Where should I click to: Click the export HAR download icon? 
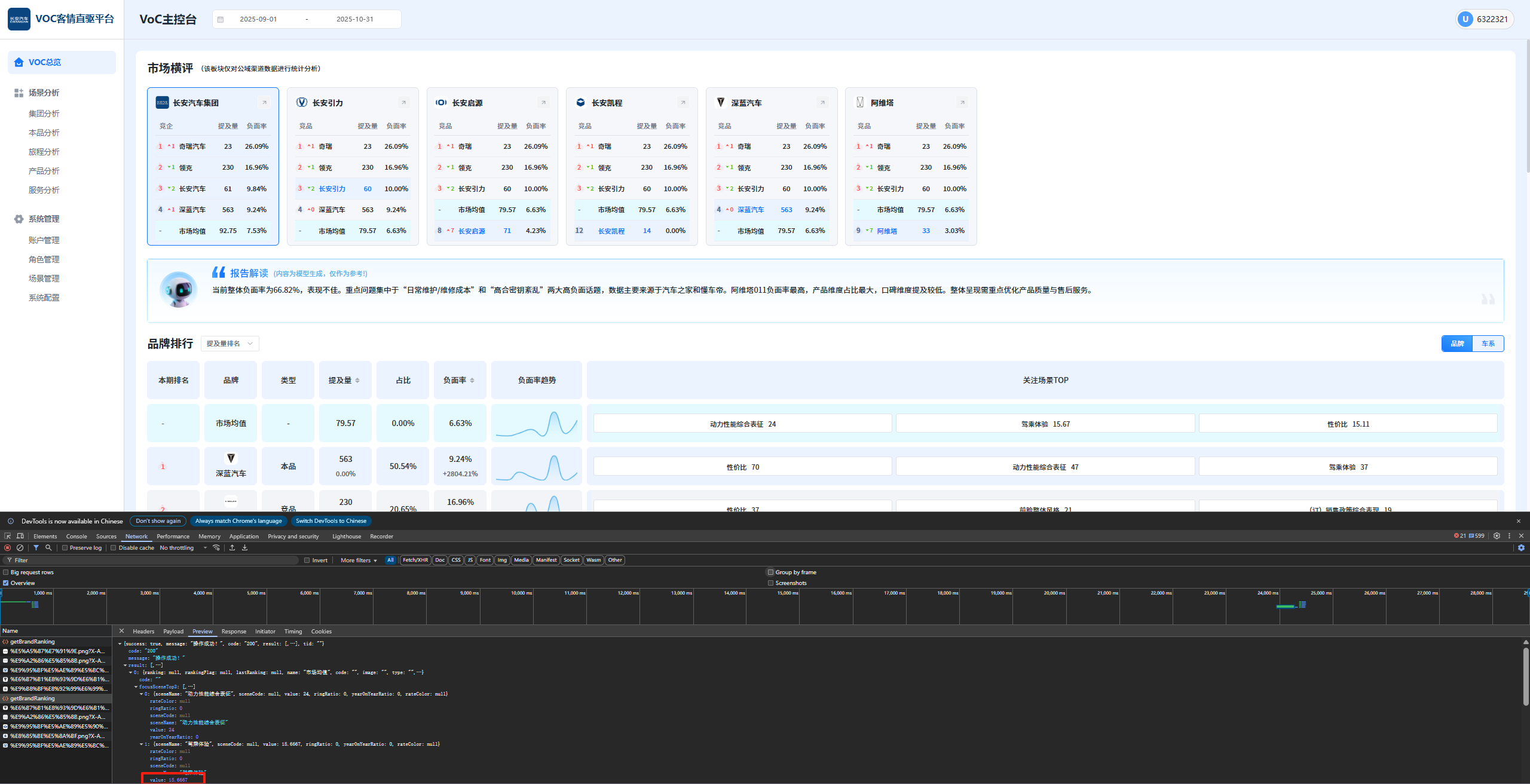[x=244, y=547]
